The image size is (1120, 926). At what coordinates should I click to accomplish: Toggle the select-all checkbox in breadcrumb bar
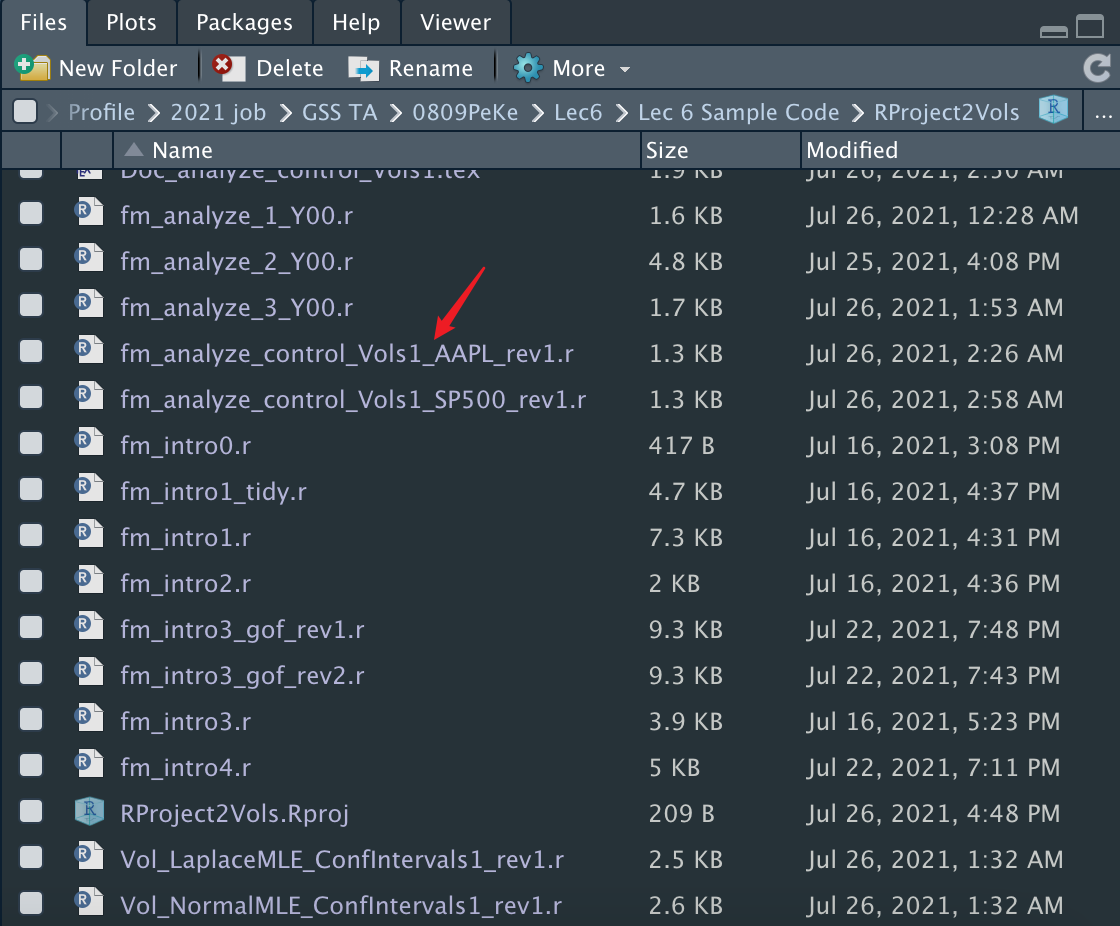[25, 112]
